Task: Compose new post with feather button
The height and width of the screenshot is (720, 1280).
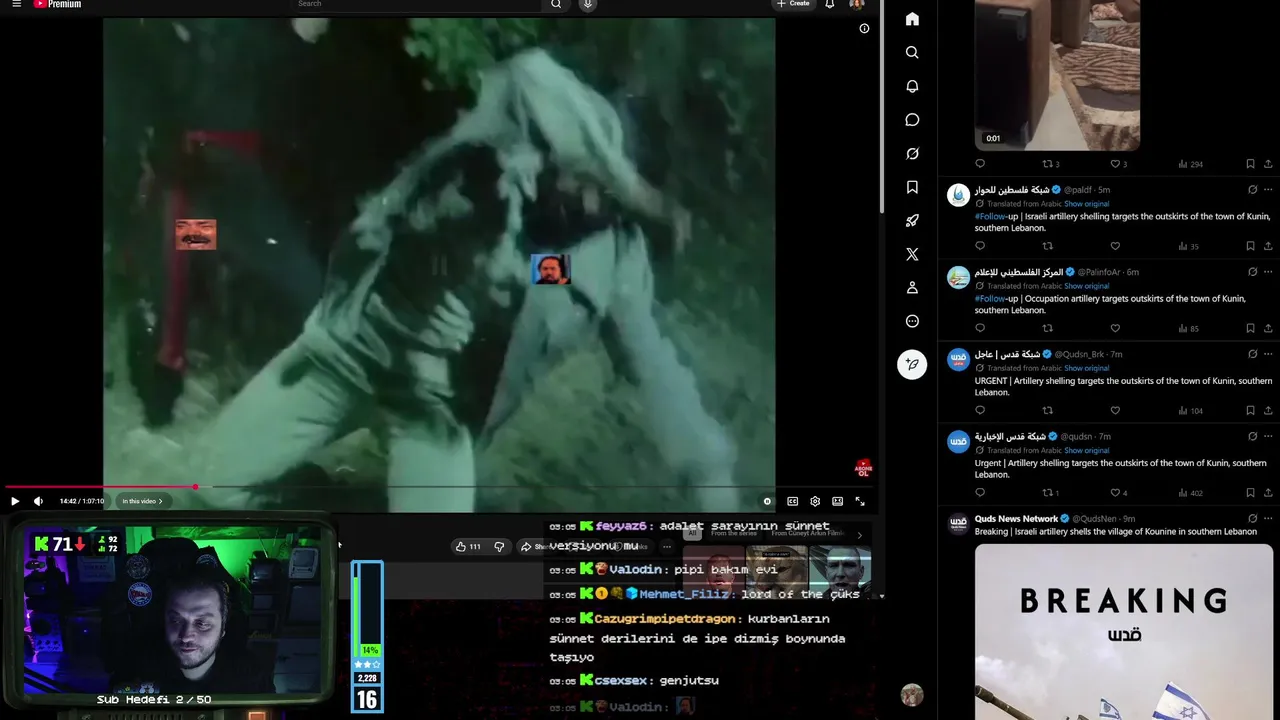Action: click(x=912, y=364)
